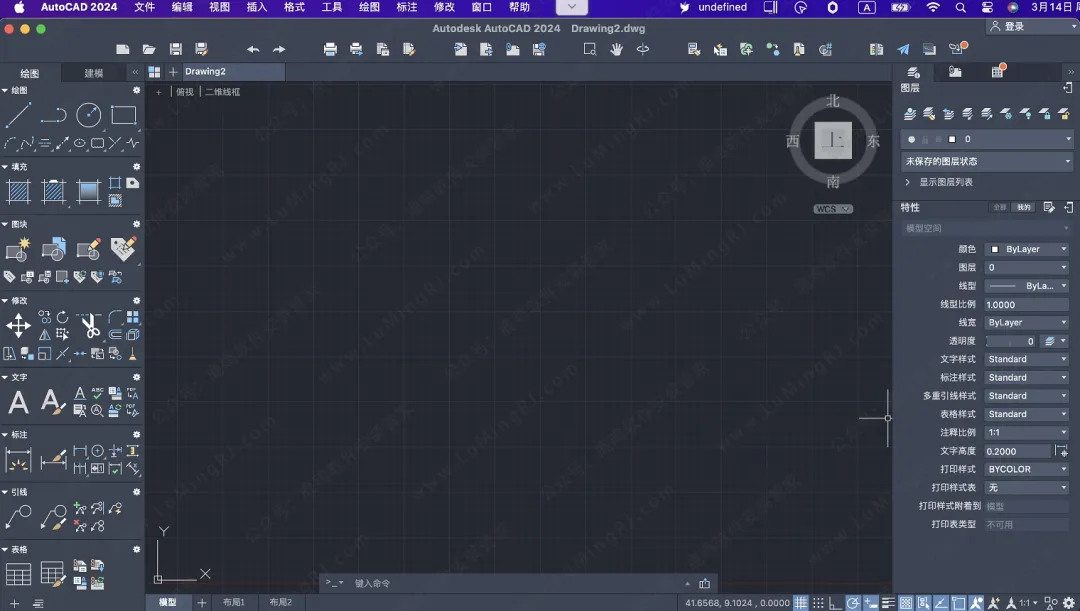Select the Circle drawing tool
Viewport: 1080px width, 611px height.
[x=89, y=116]
